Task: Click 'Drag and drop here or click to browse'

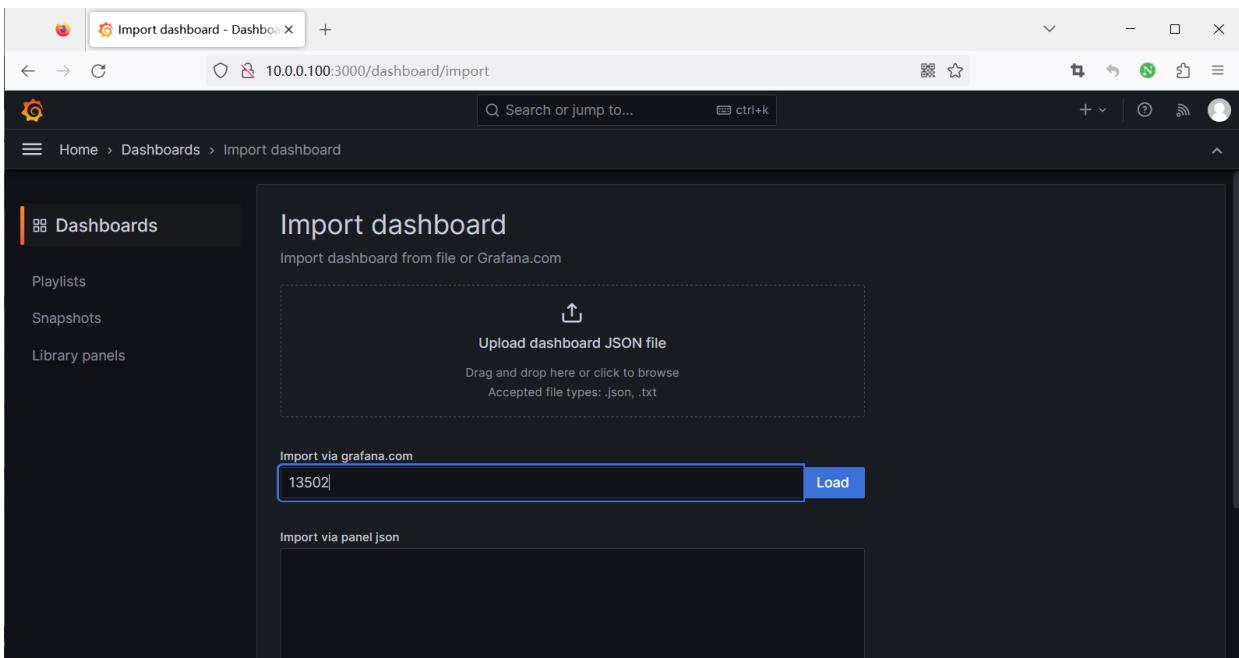Action: tap(572, 374)
